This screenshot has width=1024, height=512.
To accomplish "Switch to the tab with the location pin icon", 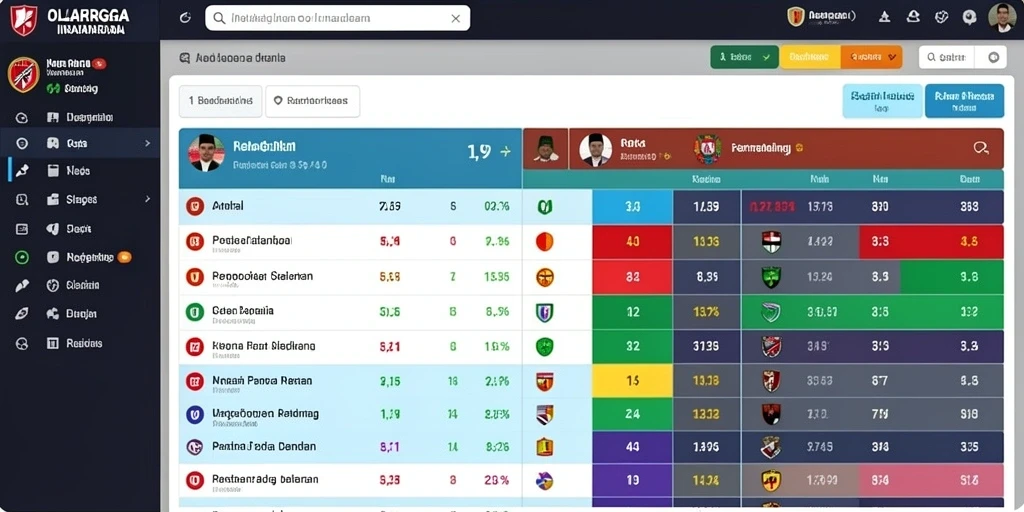I will pyautogui.click(x=312, y=101).
